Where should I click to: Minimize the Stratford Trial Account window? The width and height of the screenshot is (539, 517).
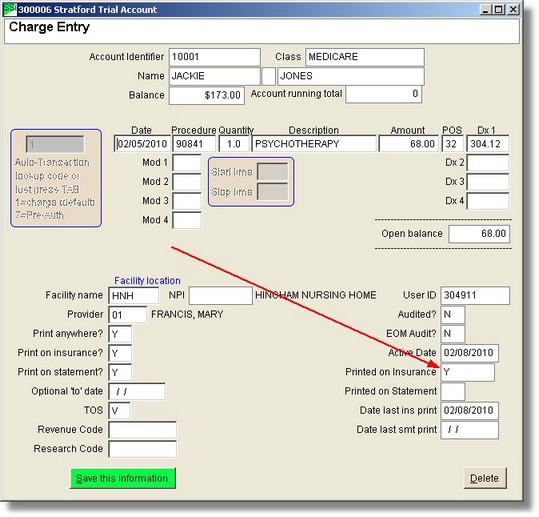(x=485, y=9)
